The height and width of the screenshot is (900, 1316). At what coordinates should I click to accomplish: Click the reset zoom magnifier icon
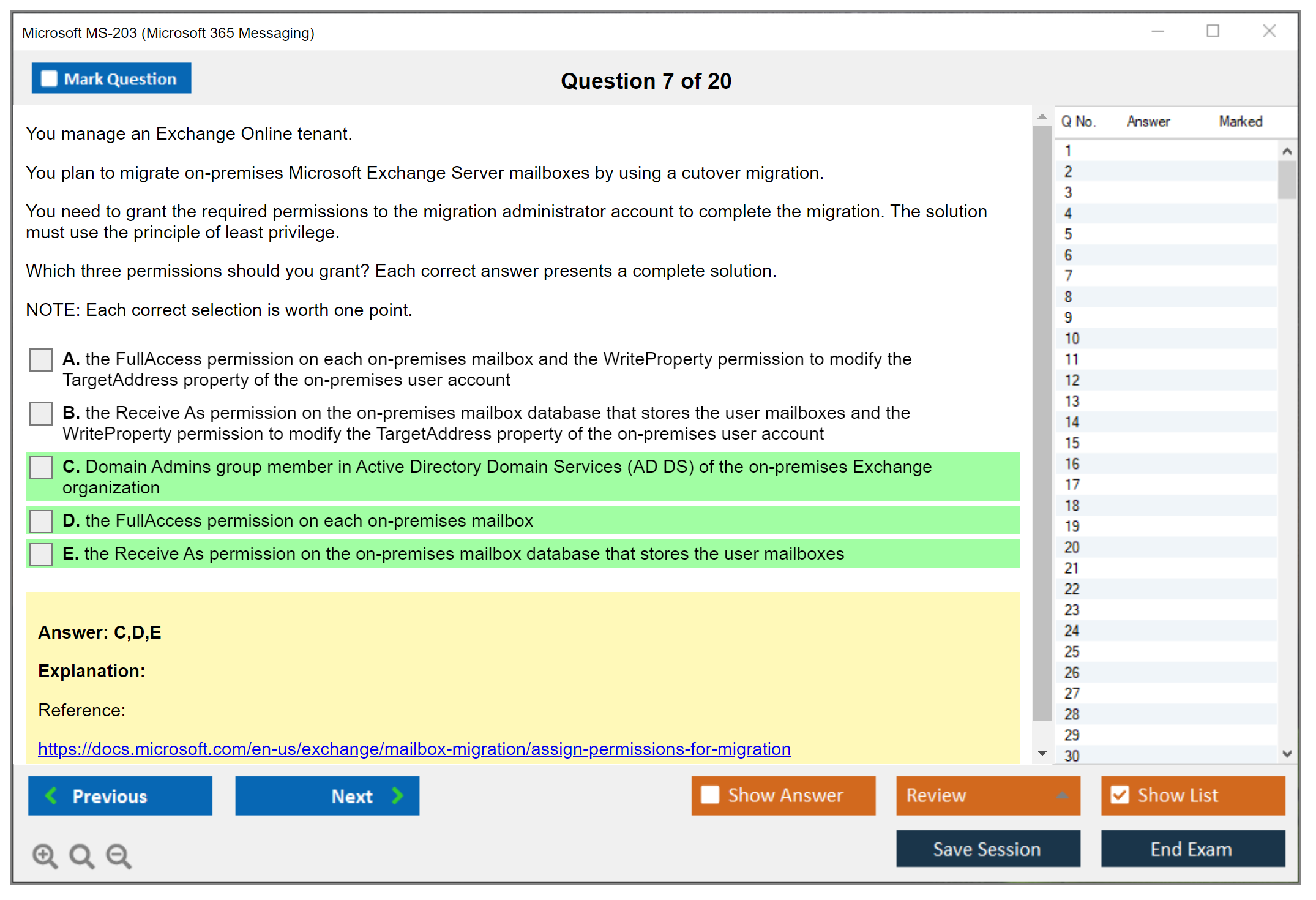point(81,855)
